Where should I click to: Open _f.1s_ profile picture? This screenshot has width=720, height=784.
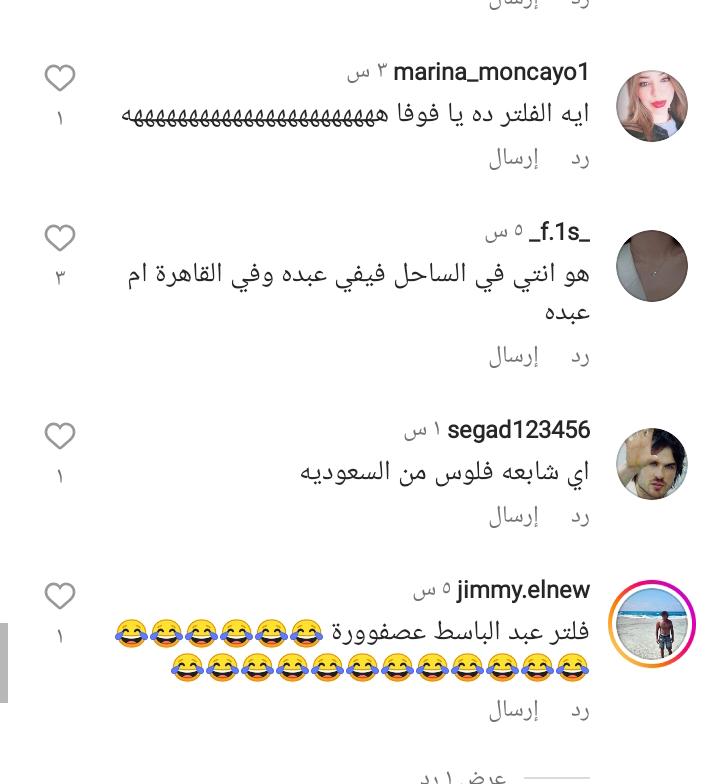(x=652, y=266)
